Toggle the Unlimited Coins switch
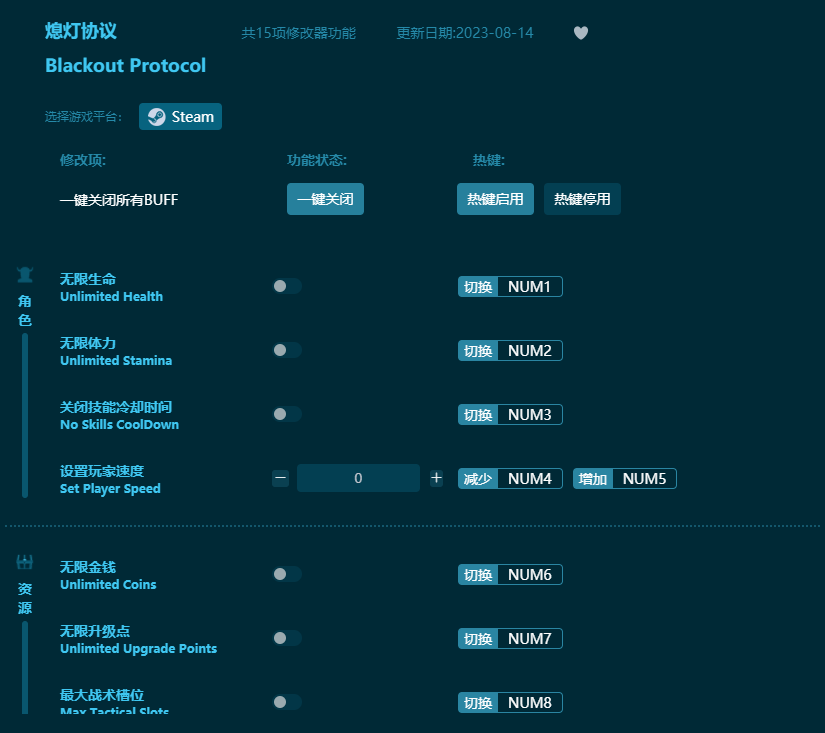Image resolution: width=825 pixels, height=733 pixels. point(287,574)
